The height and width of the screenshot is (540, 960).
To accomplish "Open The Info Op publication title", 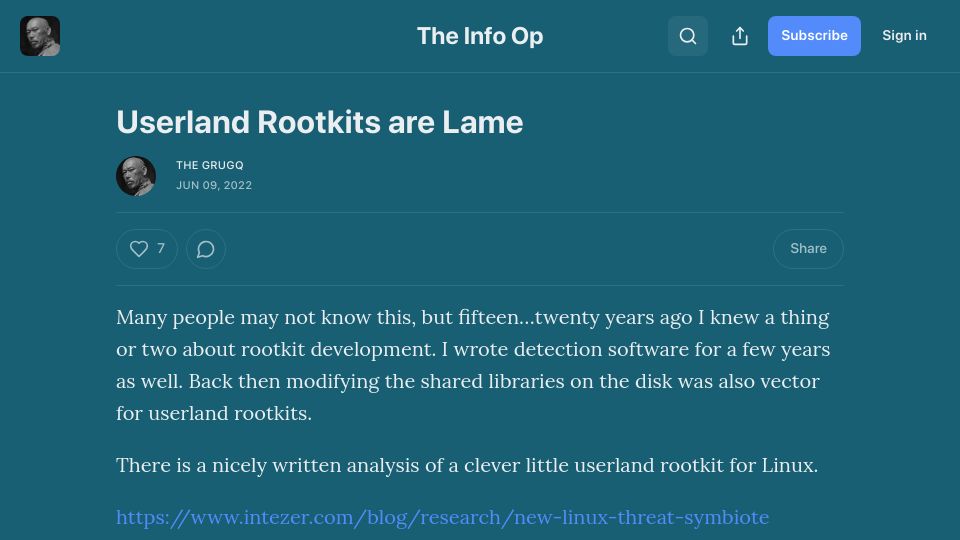I will (480, 36).
